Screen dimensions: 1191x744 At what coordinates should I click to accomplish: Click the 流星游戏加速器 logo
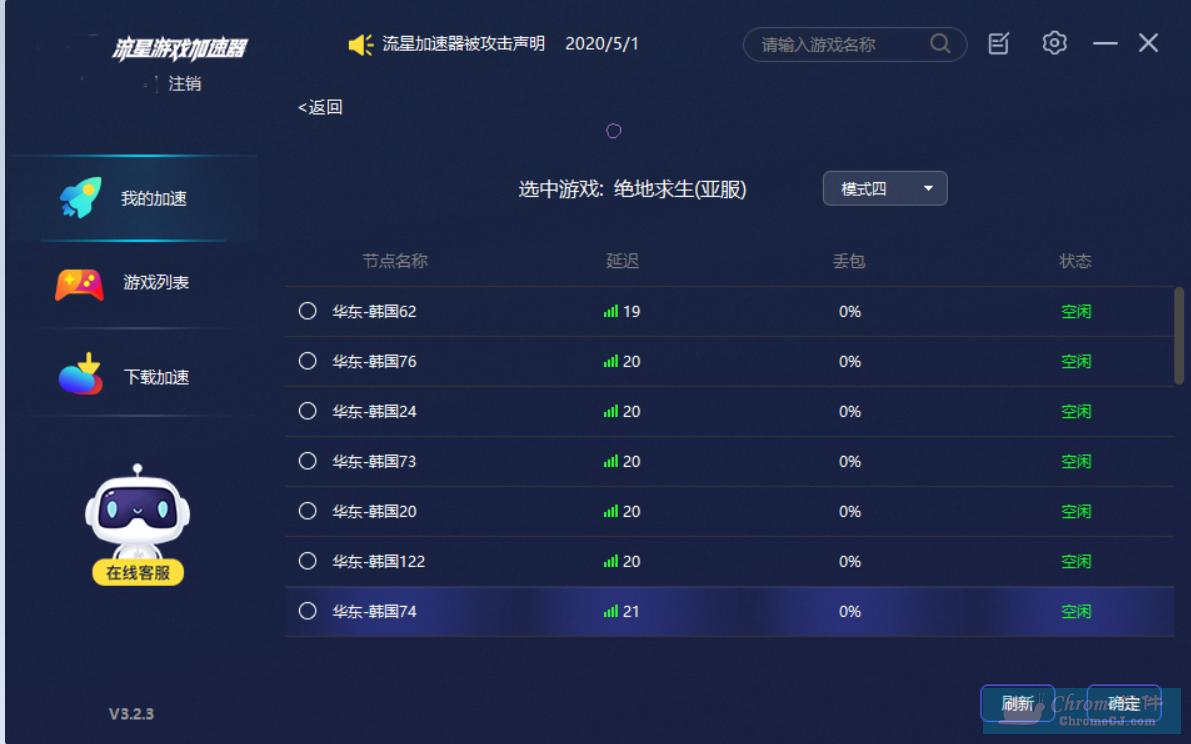point(179,49)
